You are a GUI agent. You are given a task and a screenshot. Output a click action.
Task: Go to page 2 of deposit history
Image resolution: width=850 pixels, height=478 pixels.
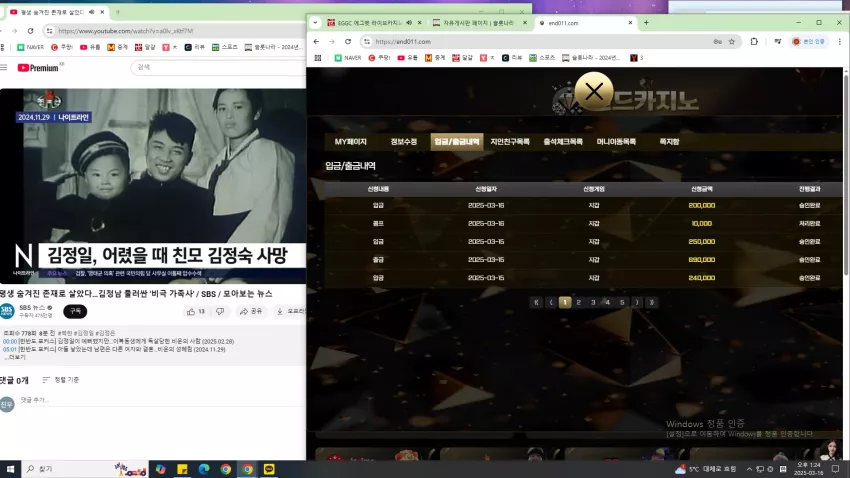tap(578, 302)
